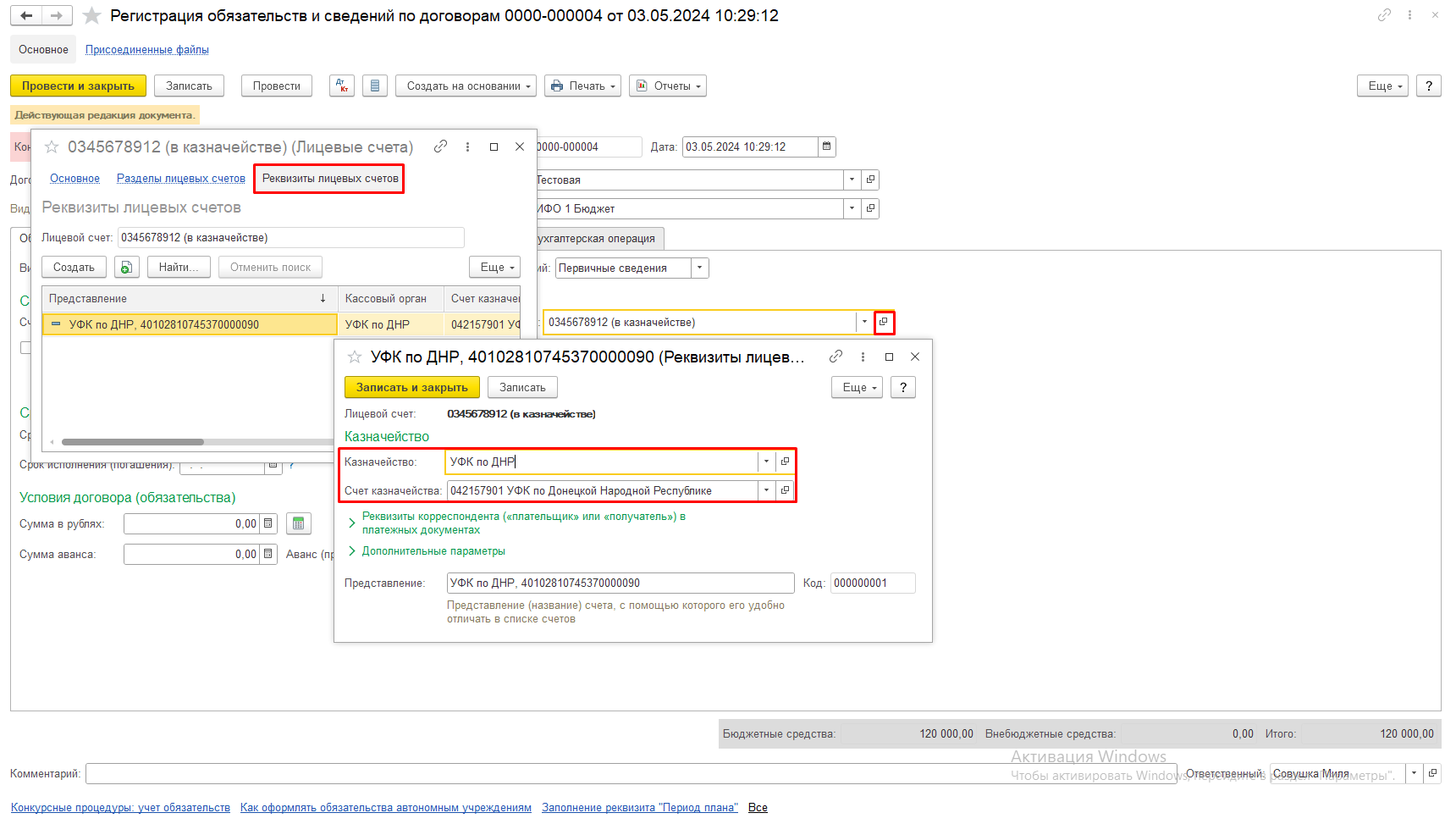This screenshot has height=824, width=1456.
Task: Favorite star in Лицевые счета window
Action: (x=52, y=147)
